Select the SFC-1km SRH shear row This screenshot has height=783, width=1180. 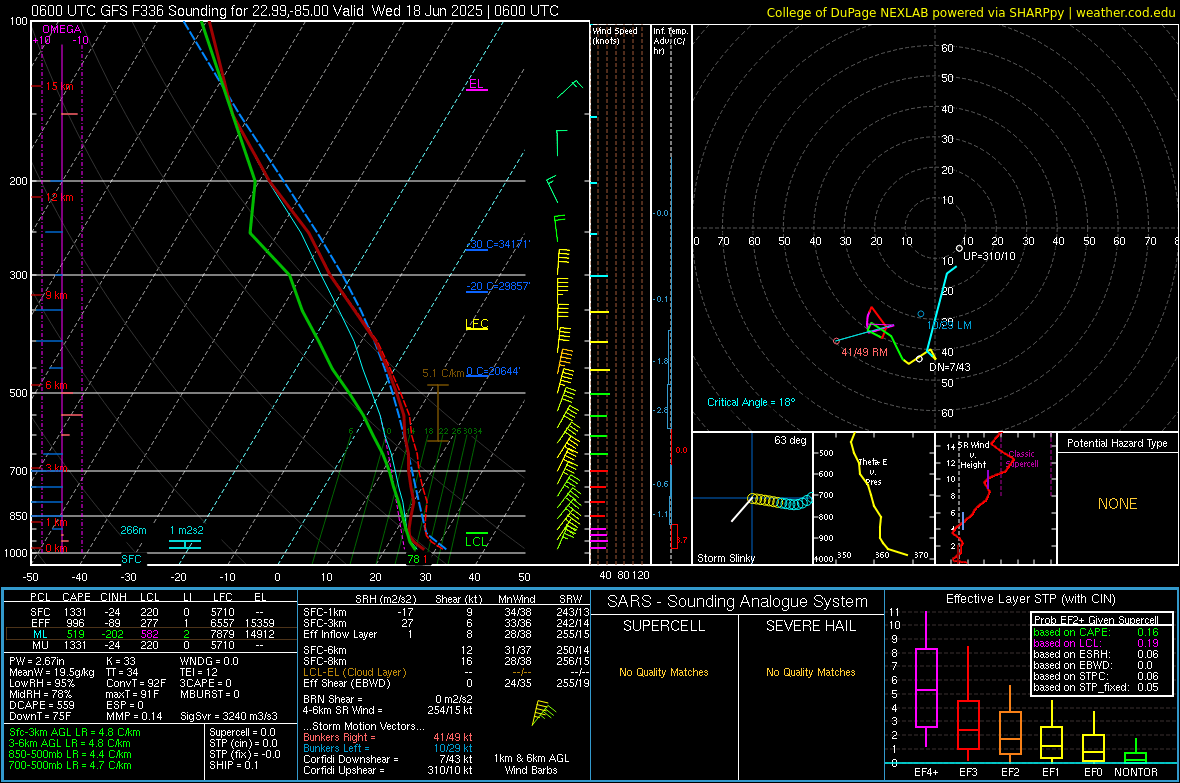446,612
